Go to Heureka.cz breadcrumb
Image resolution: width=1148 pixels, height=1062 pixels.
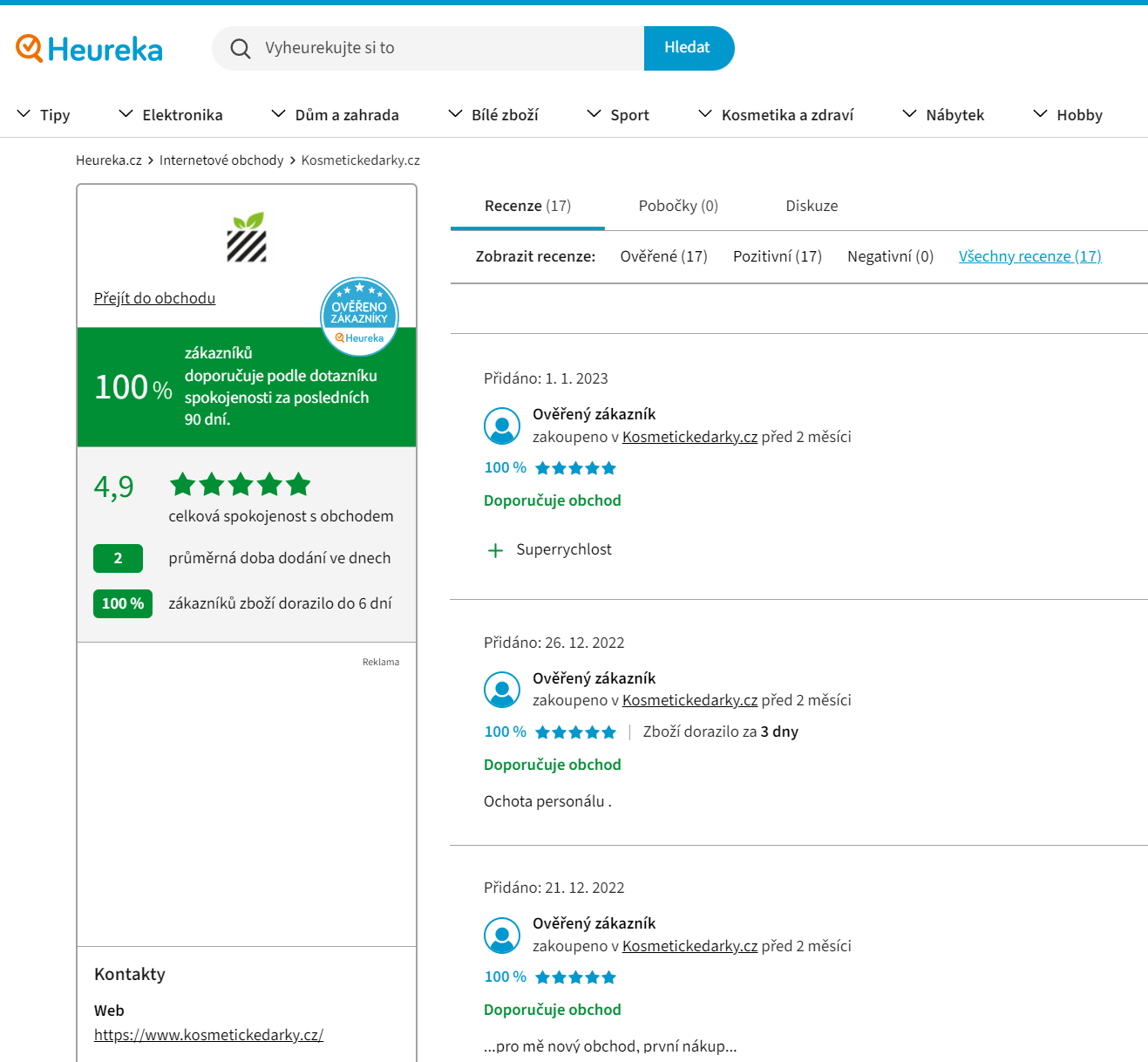(x=109, y=160)
